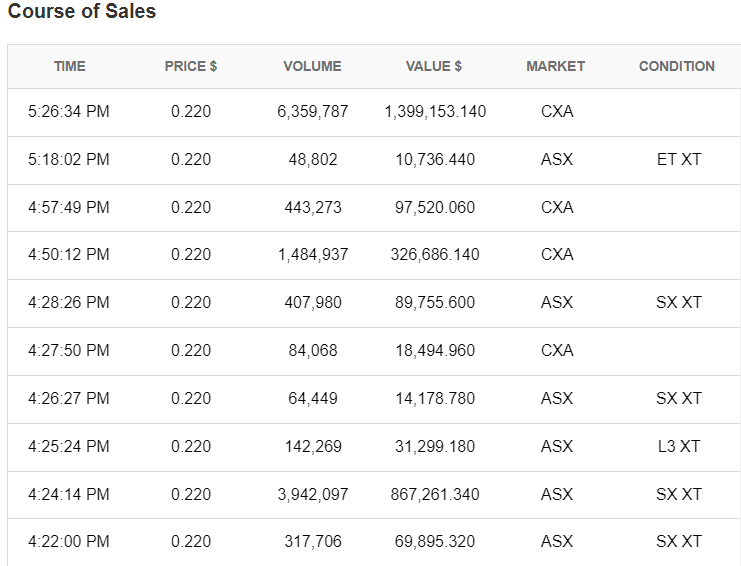Click the VALUE $ column header
Image resolution: width=741 pixels, height=566 pixels.
click(434, 66)
